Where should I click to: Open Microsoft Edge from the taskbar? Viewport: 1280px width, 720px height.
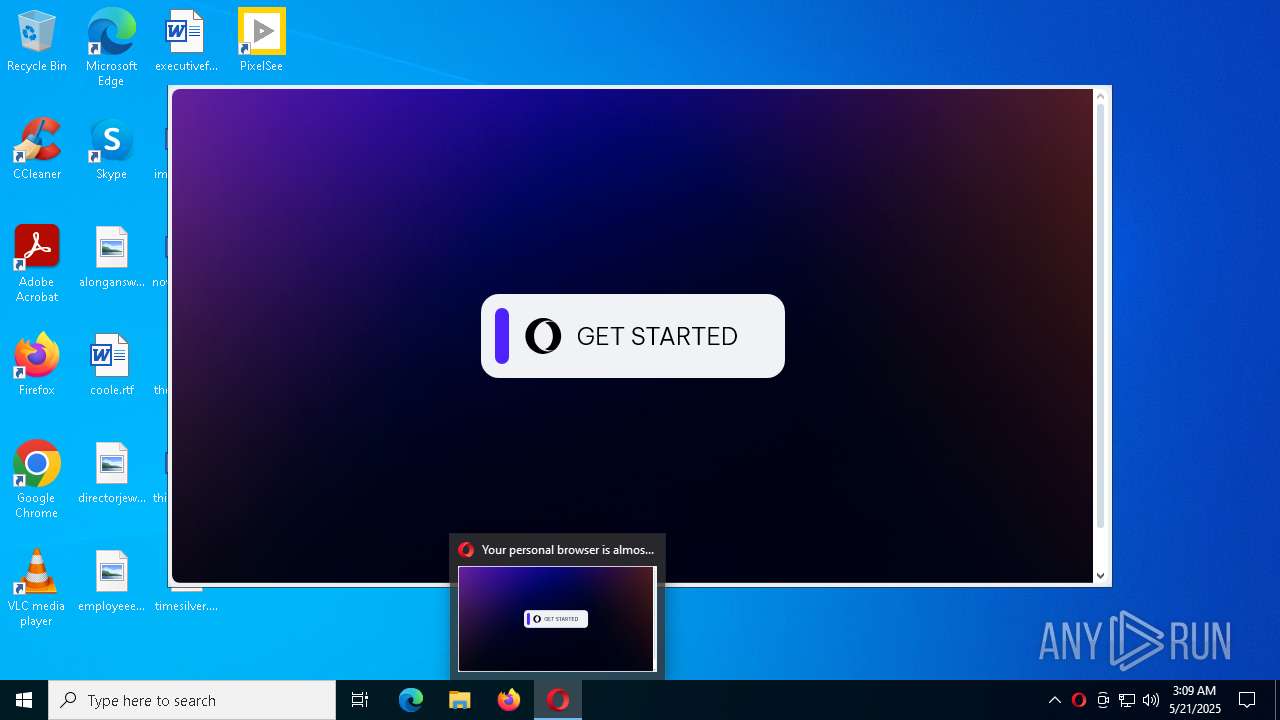tap(411, 700)
